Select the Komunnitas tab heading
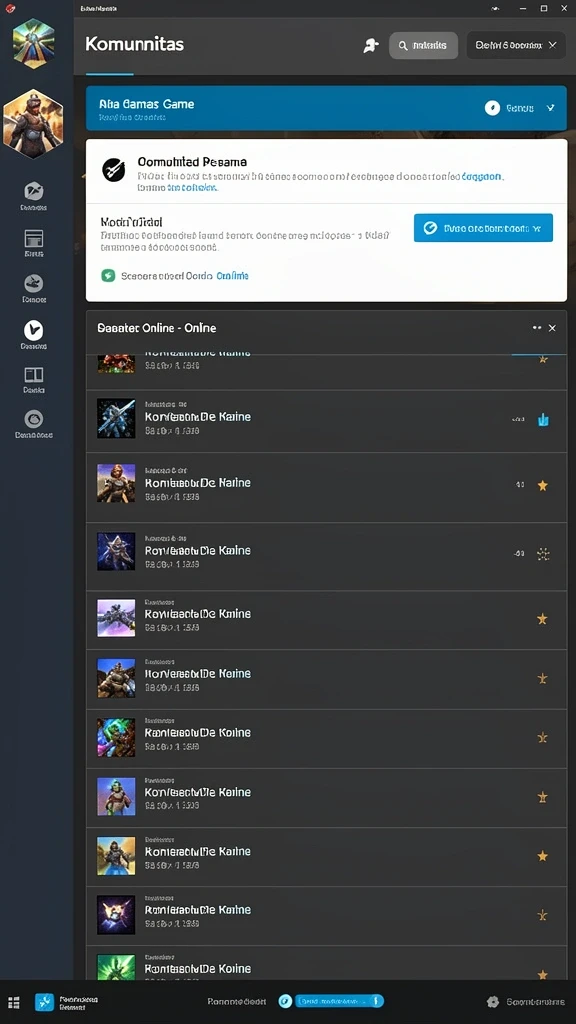Viewport: 576px width, 1024px height. pos(135,44)
